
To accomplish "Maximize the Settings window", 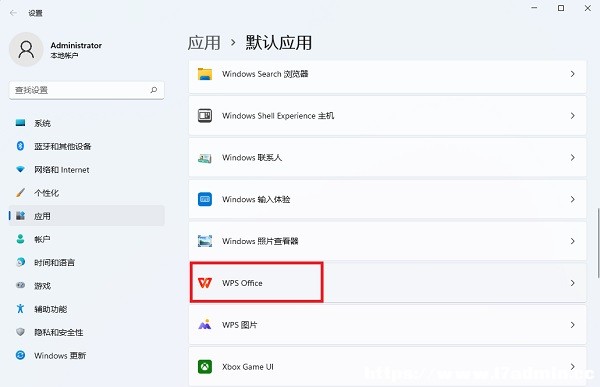I will coord(561,8).
